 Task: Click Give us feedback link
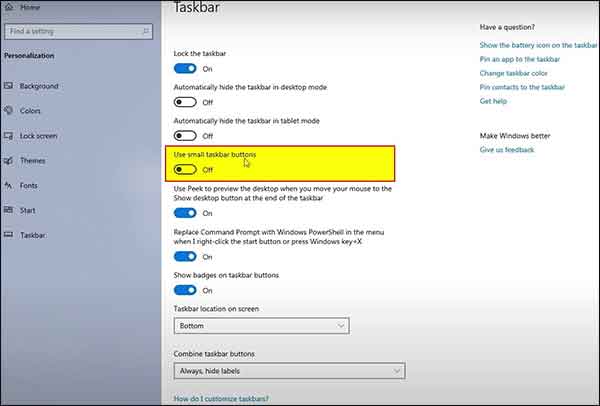[507, 150]
